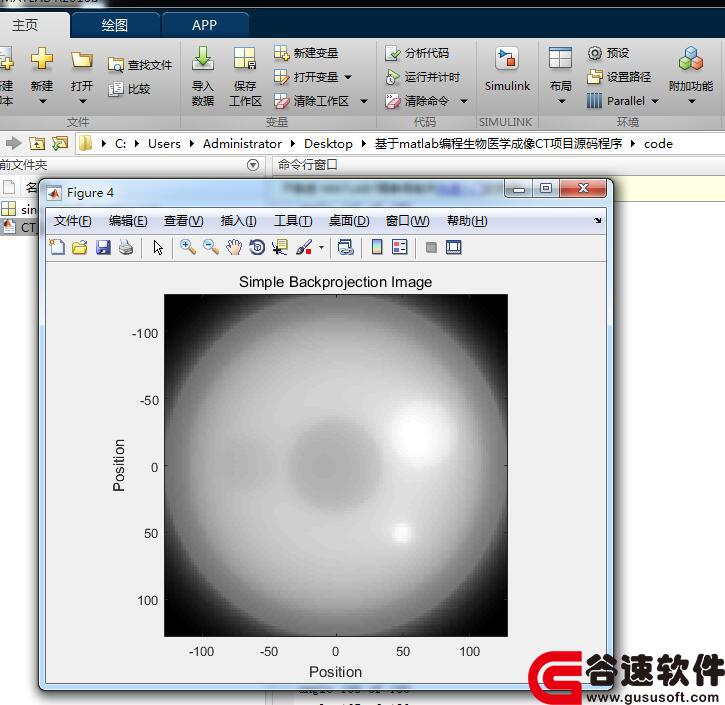Screen dimensions: 725x705
Task: Click New Variable (新建变量) button
Action: [306, 53]
